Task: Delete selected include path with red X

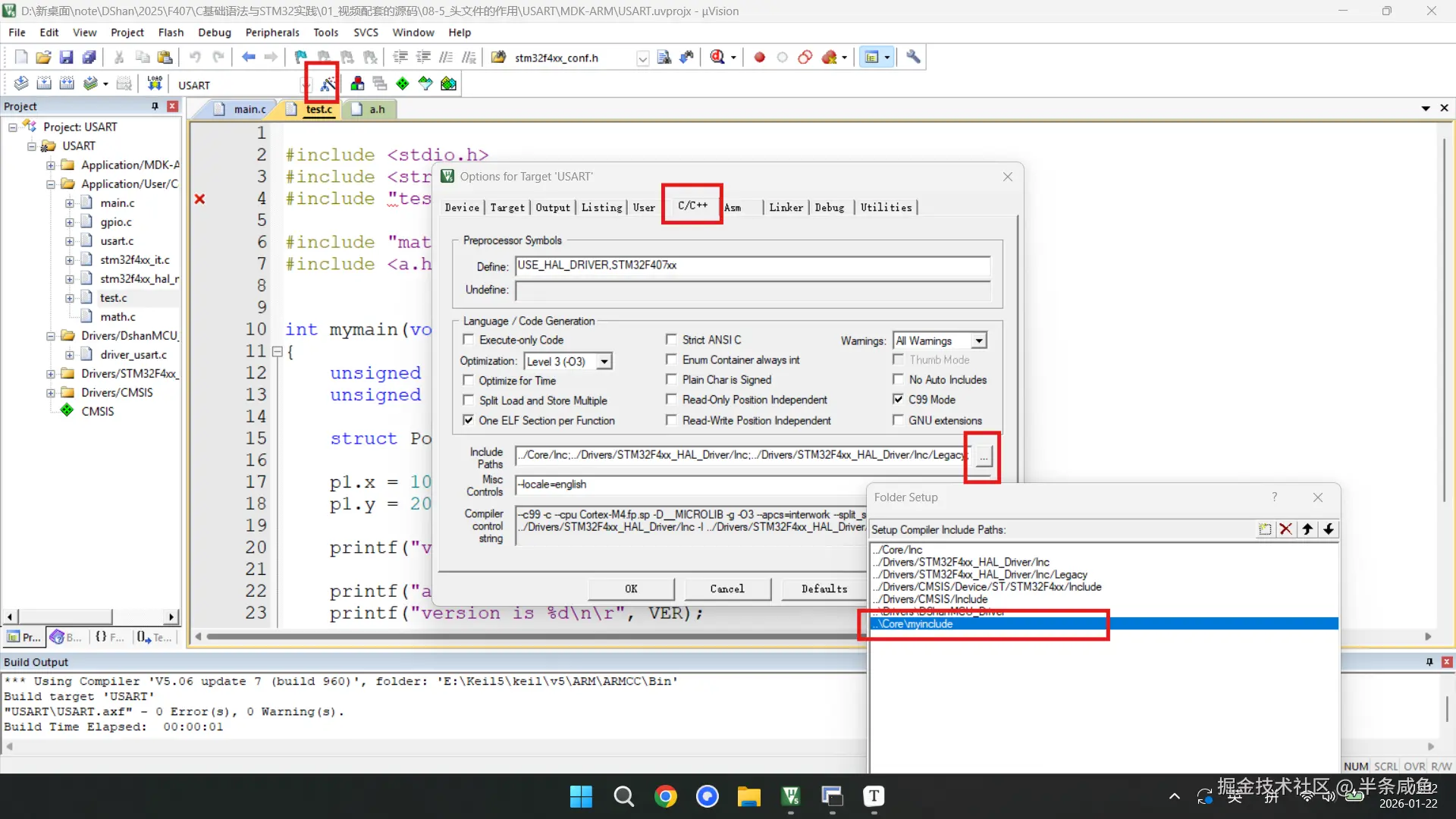Action: [x=1285, y=529]
